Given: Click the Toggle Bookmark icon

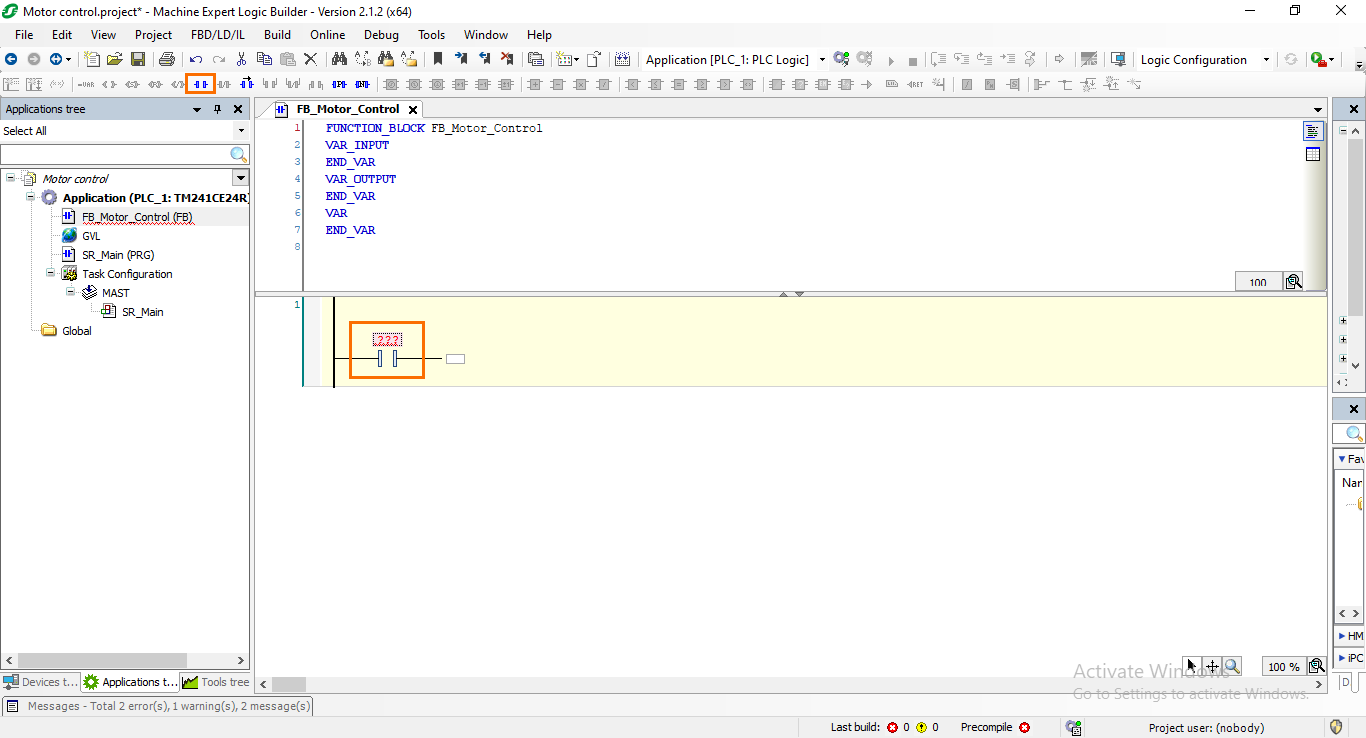Looking at the screenshot, I should pos(438,59).
